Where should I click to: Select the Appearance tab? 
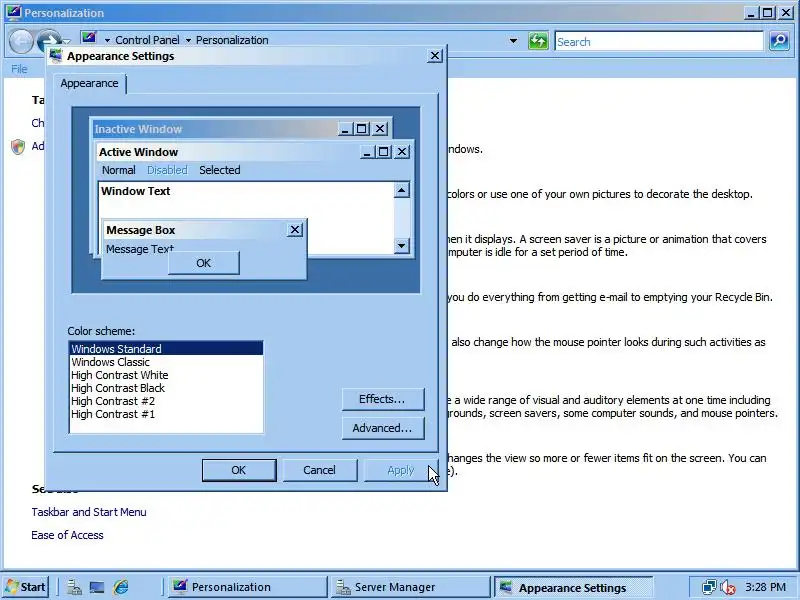[x=89, y=83]
